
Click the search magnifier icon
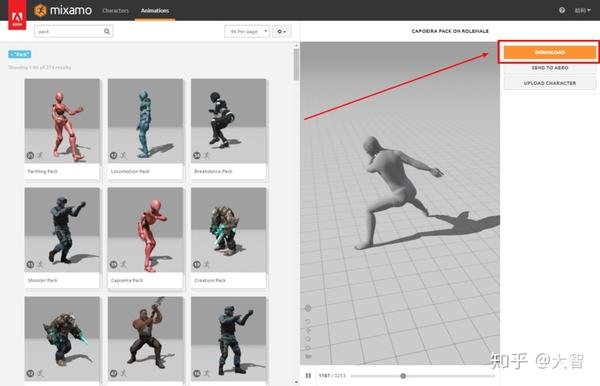point(107,31)
